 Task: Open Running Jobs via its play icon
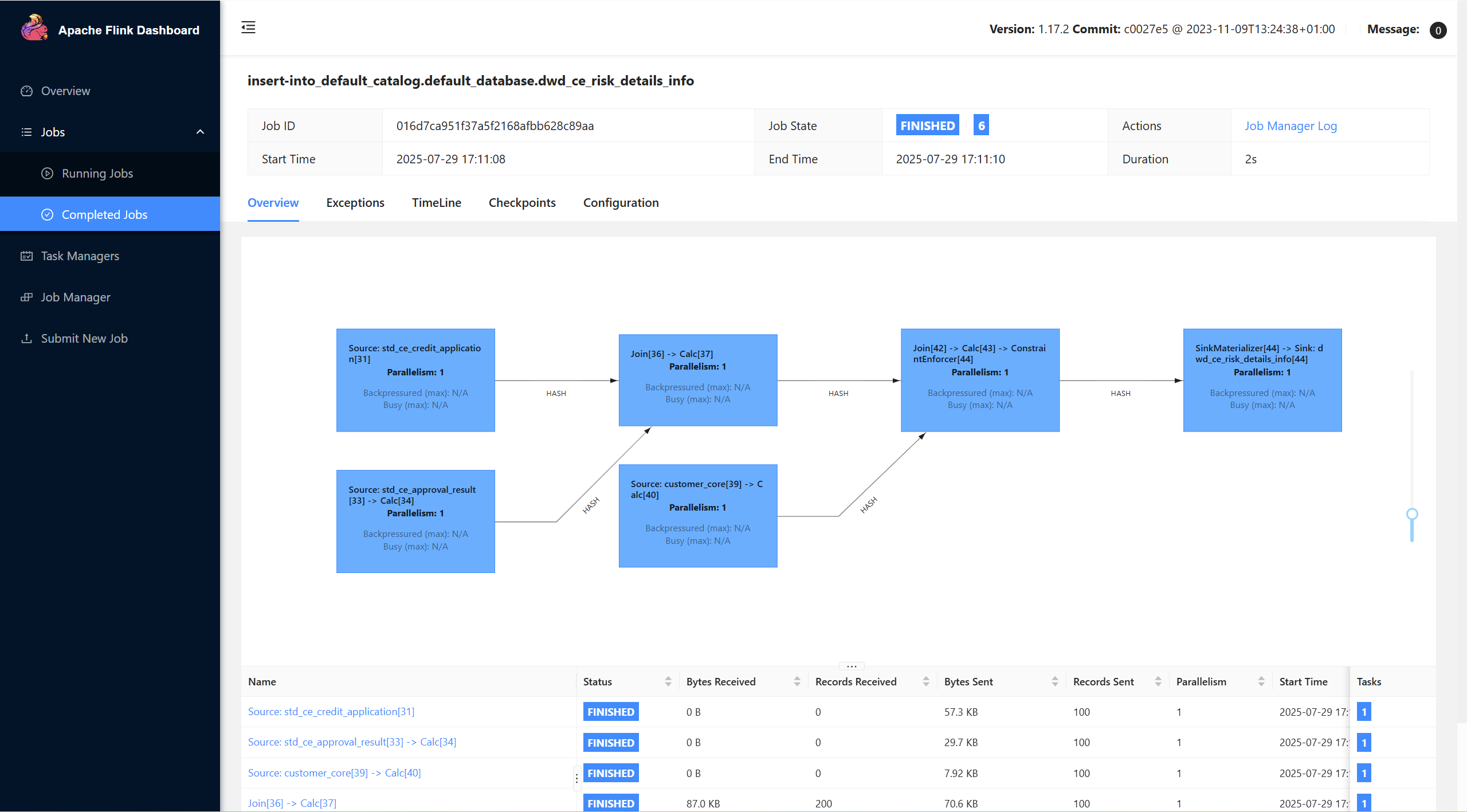48,173
